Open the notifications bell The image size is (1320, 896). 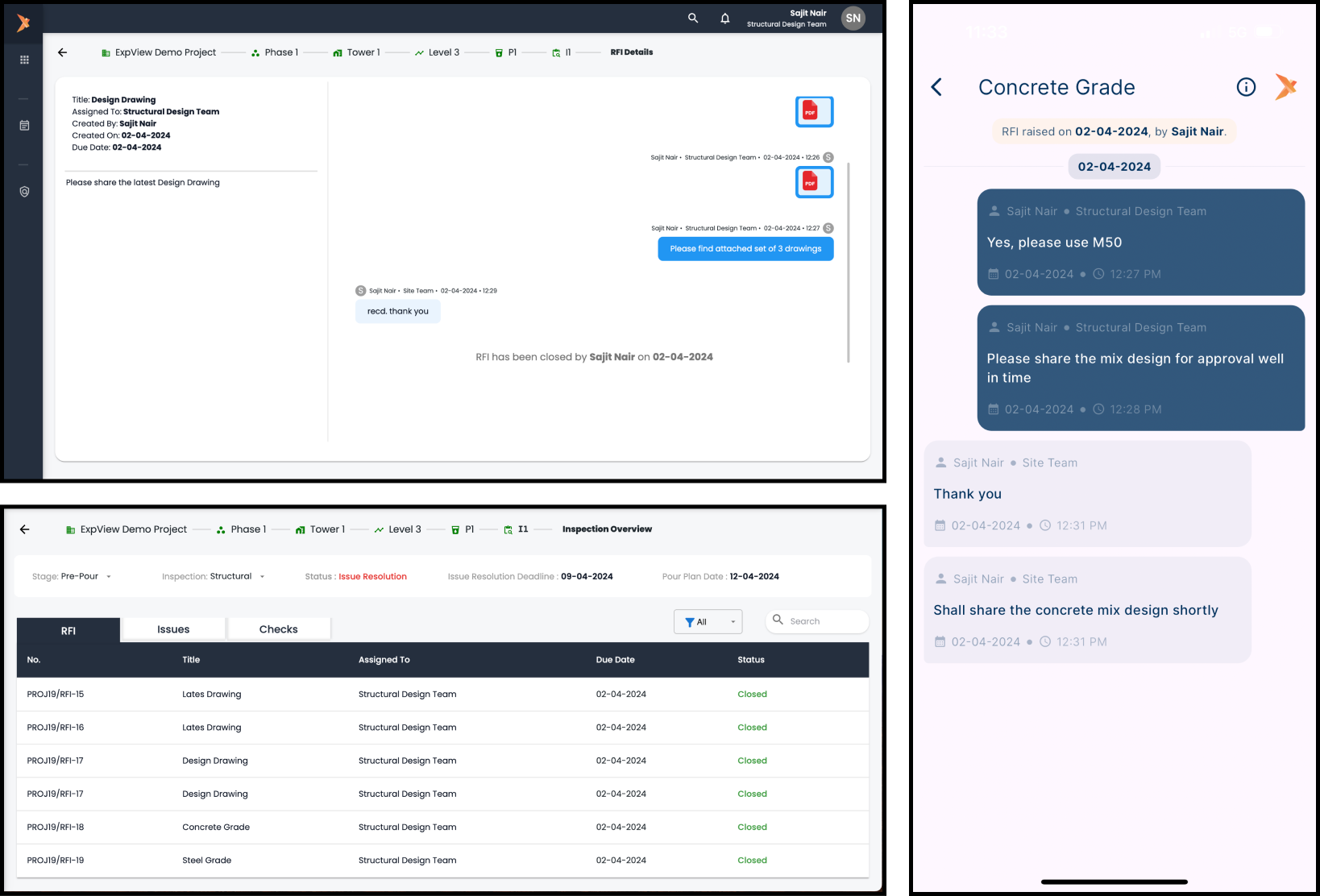pos(724,19)
